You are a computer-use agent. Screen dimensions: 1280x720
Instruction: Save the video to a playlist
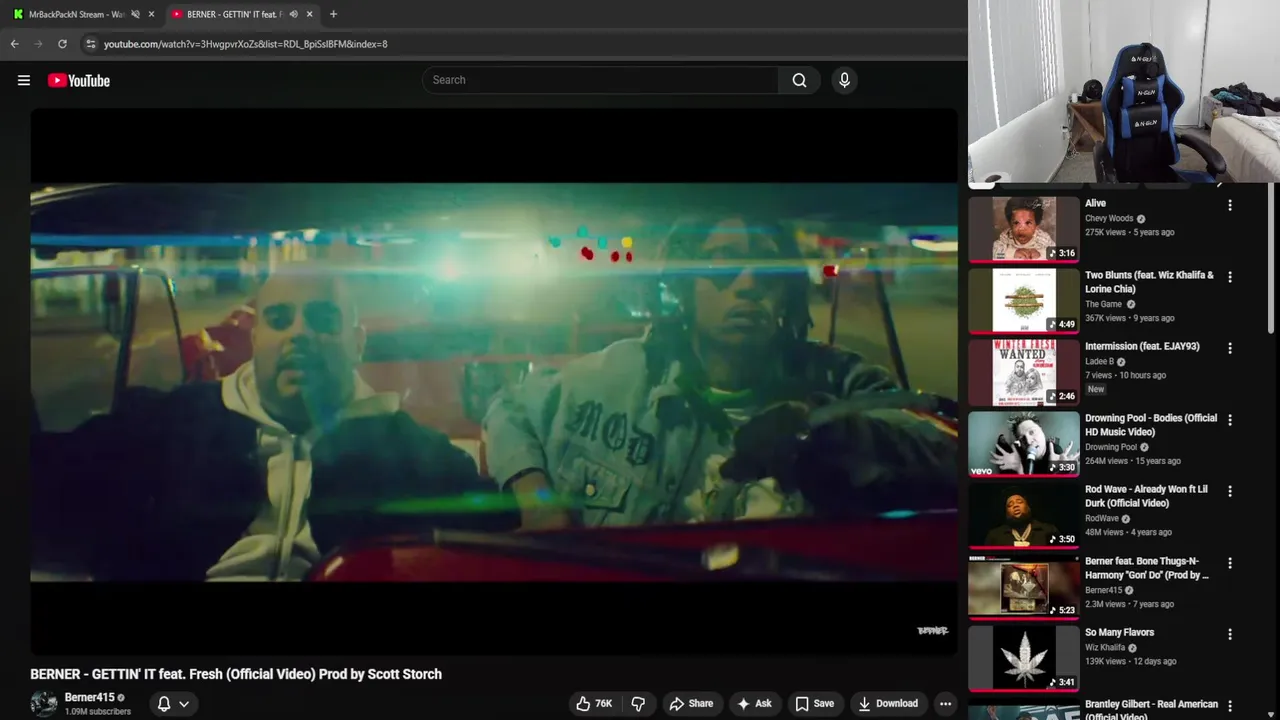click(x=814, y=704)
